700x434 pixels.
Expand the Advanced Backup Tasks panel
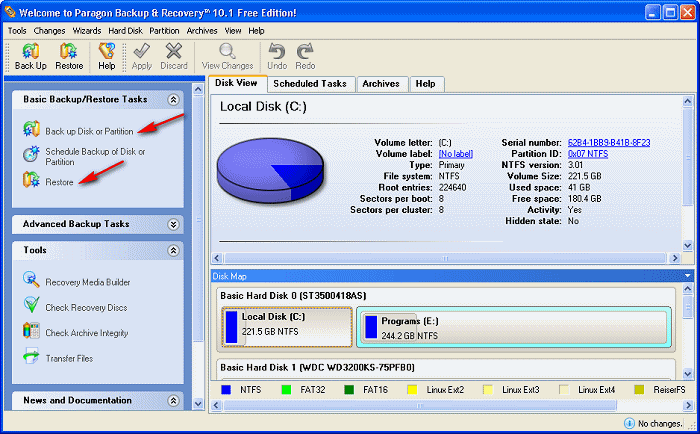[x=173, y=224]
